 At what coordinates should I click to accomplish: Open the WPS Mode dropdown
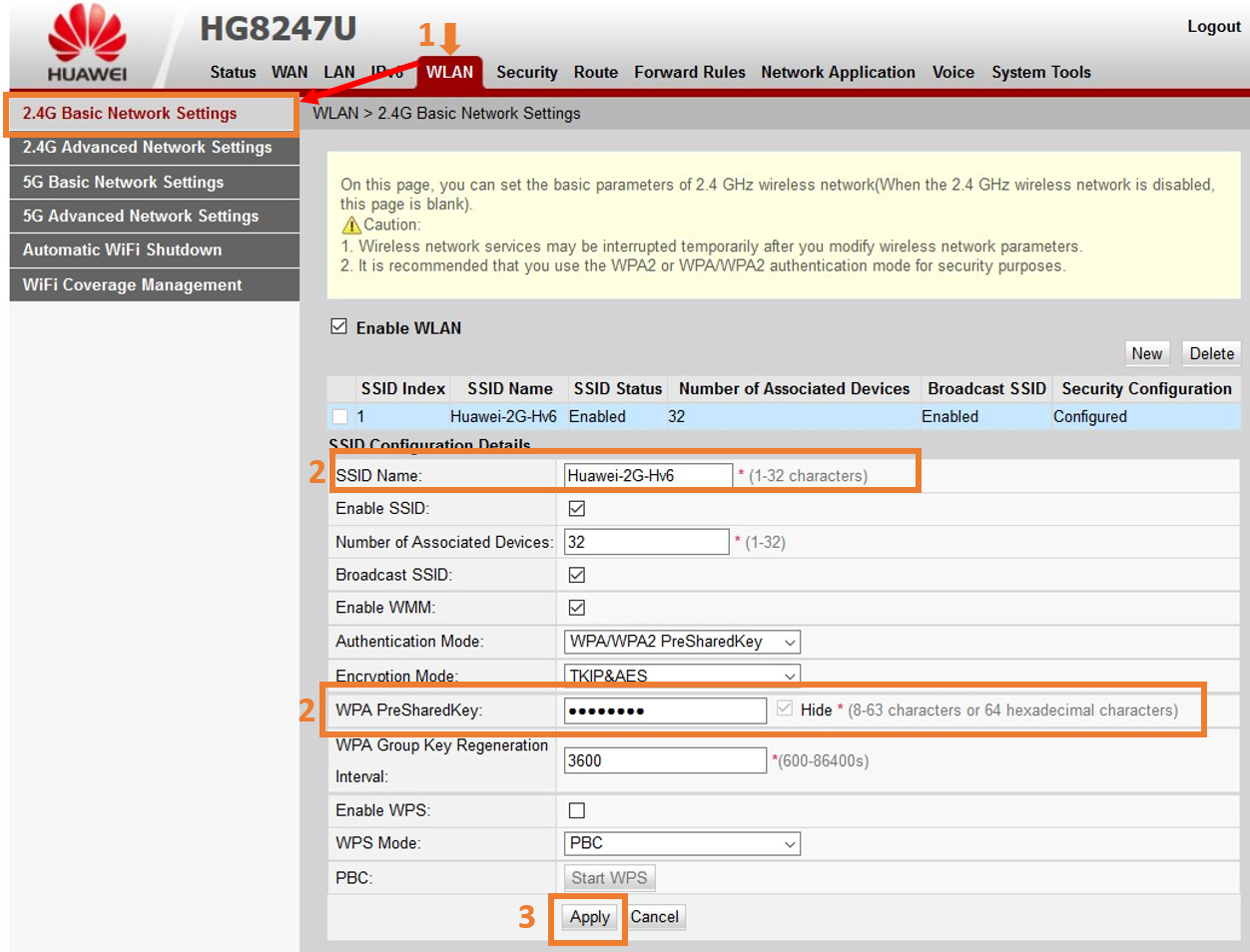tap(682, 843)
